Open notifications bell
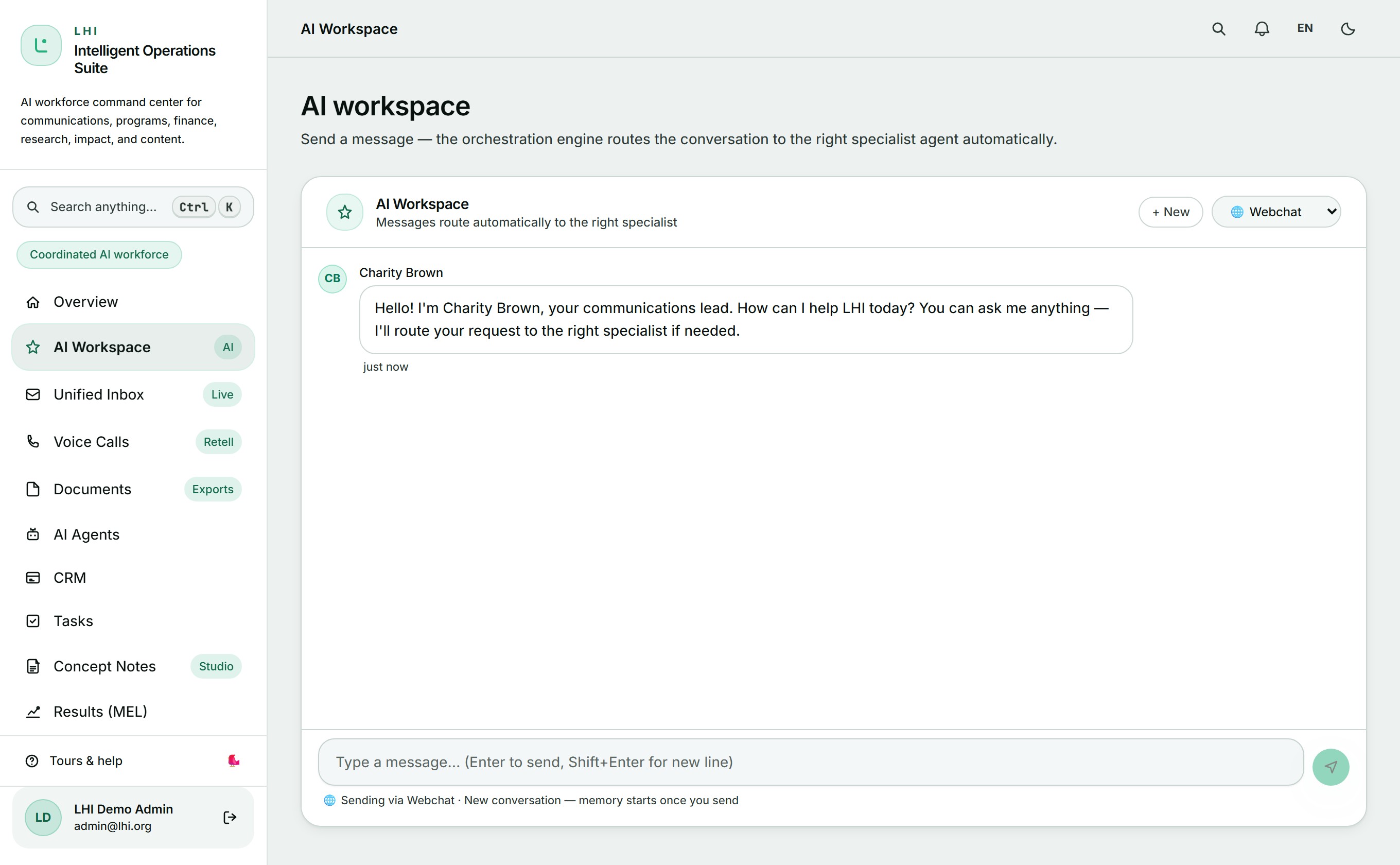 1262,29
